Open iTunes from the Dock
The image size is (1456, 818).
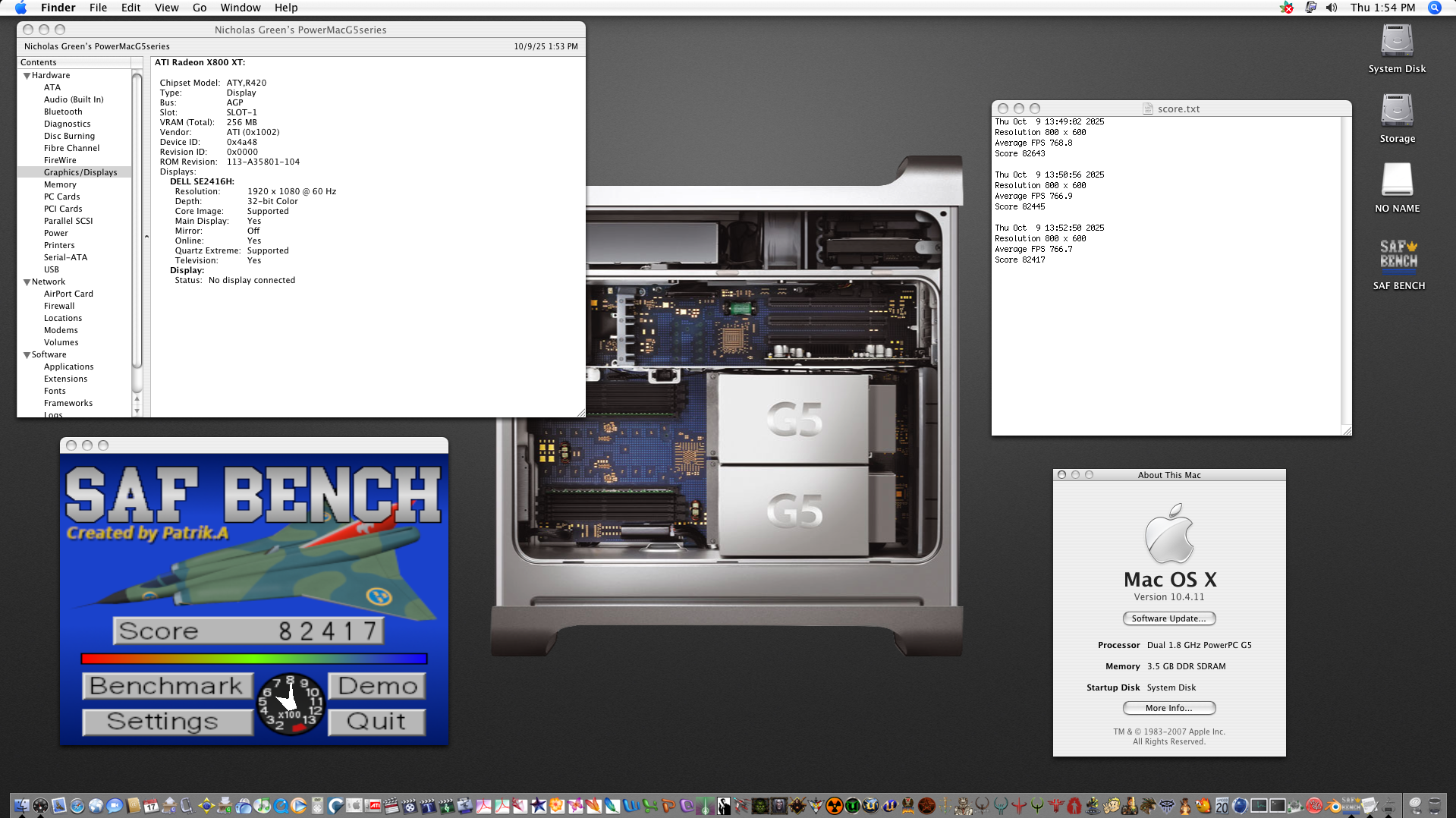[x=262, y=806]
